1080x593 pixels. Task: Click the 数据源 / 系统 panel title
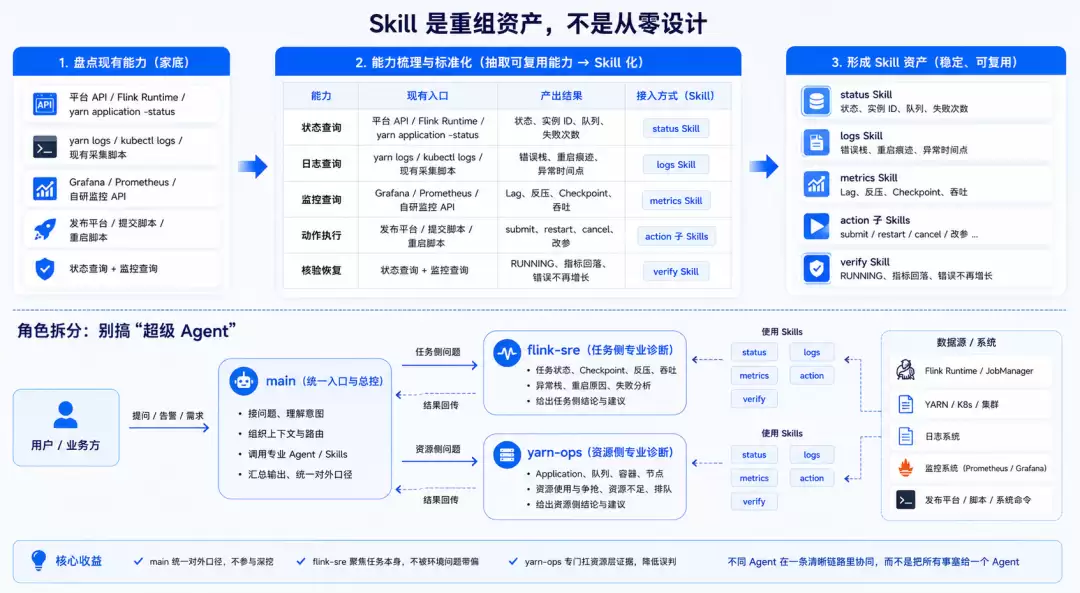[x=966, y=342]
